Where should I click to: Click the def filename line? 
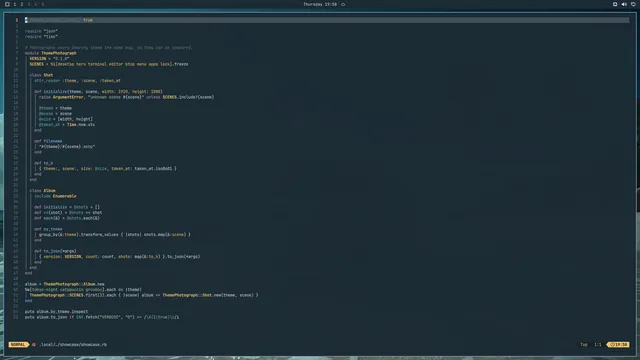48,141
